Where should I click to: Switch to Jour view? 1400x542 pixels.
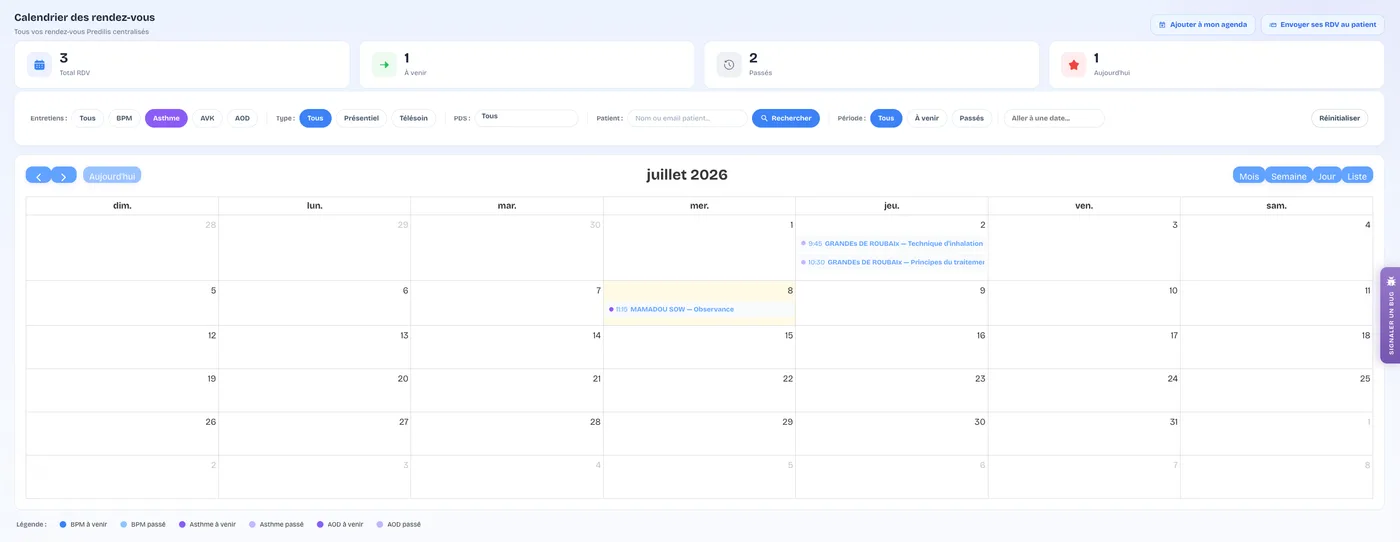tap(1327, 175)
